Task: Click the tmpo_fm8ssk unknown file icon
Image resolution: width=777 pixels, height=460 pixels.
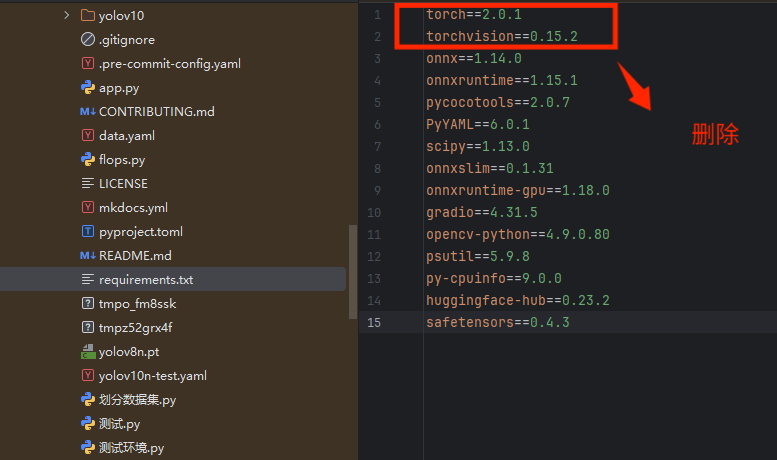Action: click(x=88, y=303)
